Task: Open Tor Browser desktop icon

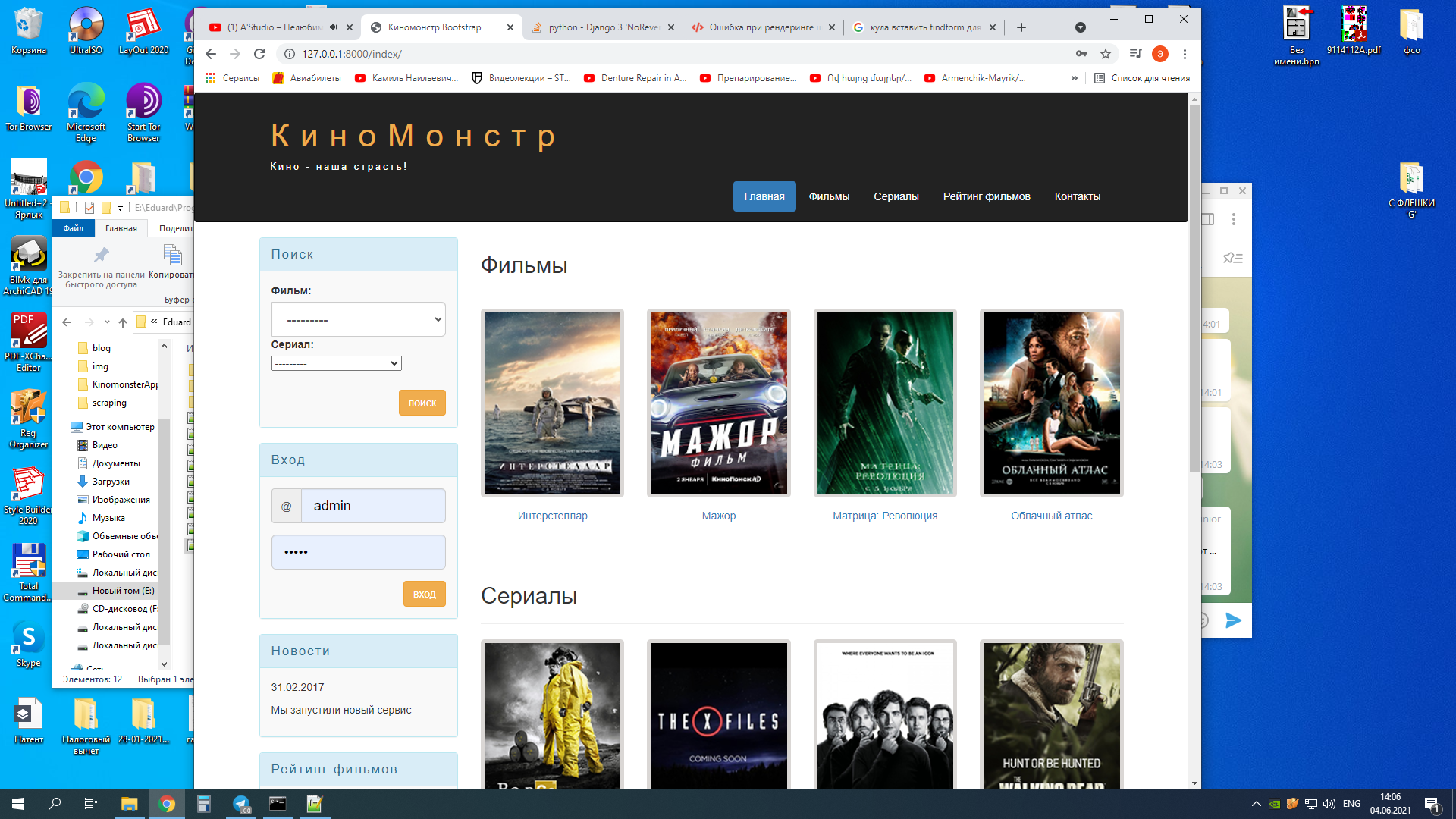Action: (29, 108)
